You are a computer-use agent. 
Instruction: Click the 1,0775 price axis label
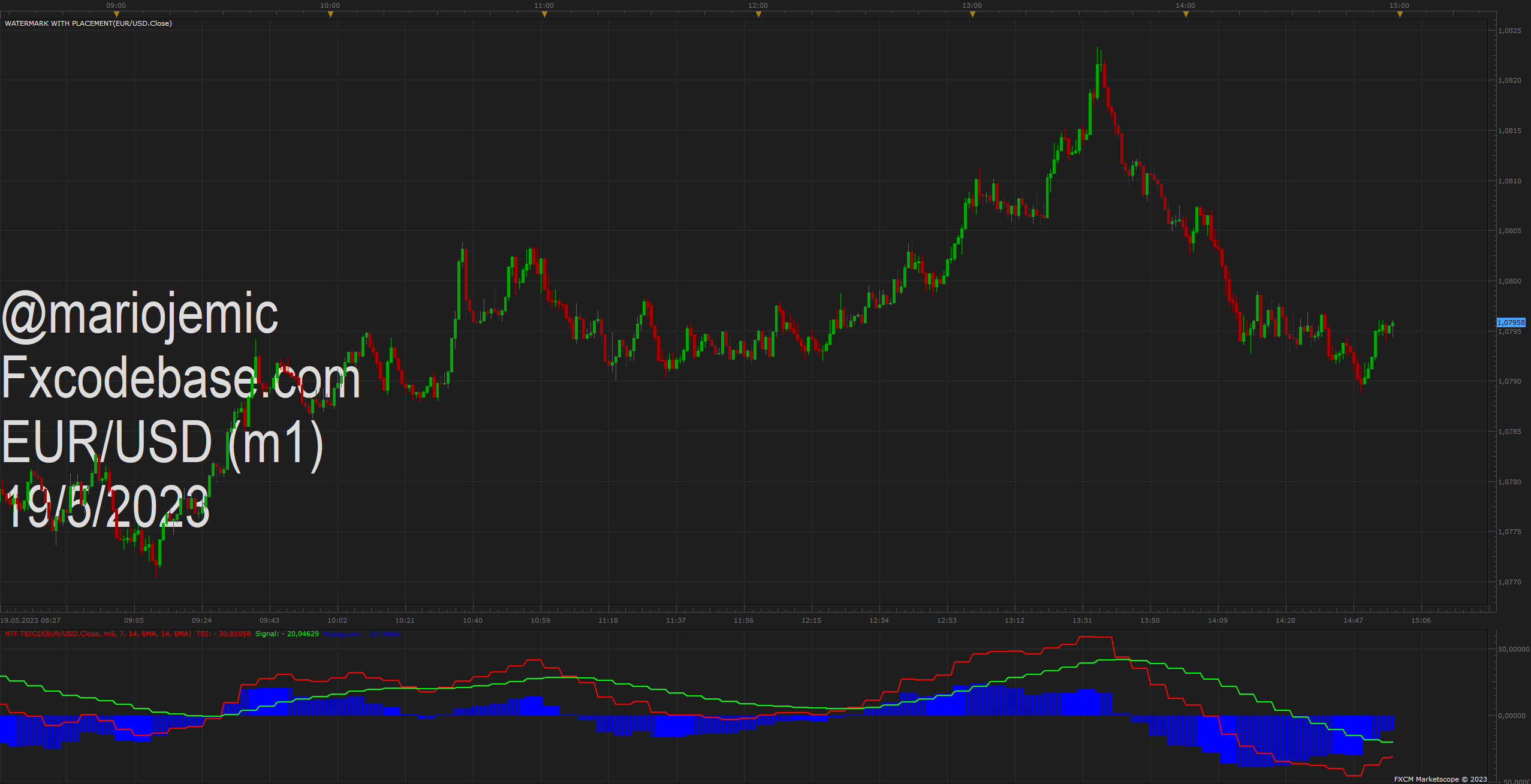click(1509, 532)
